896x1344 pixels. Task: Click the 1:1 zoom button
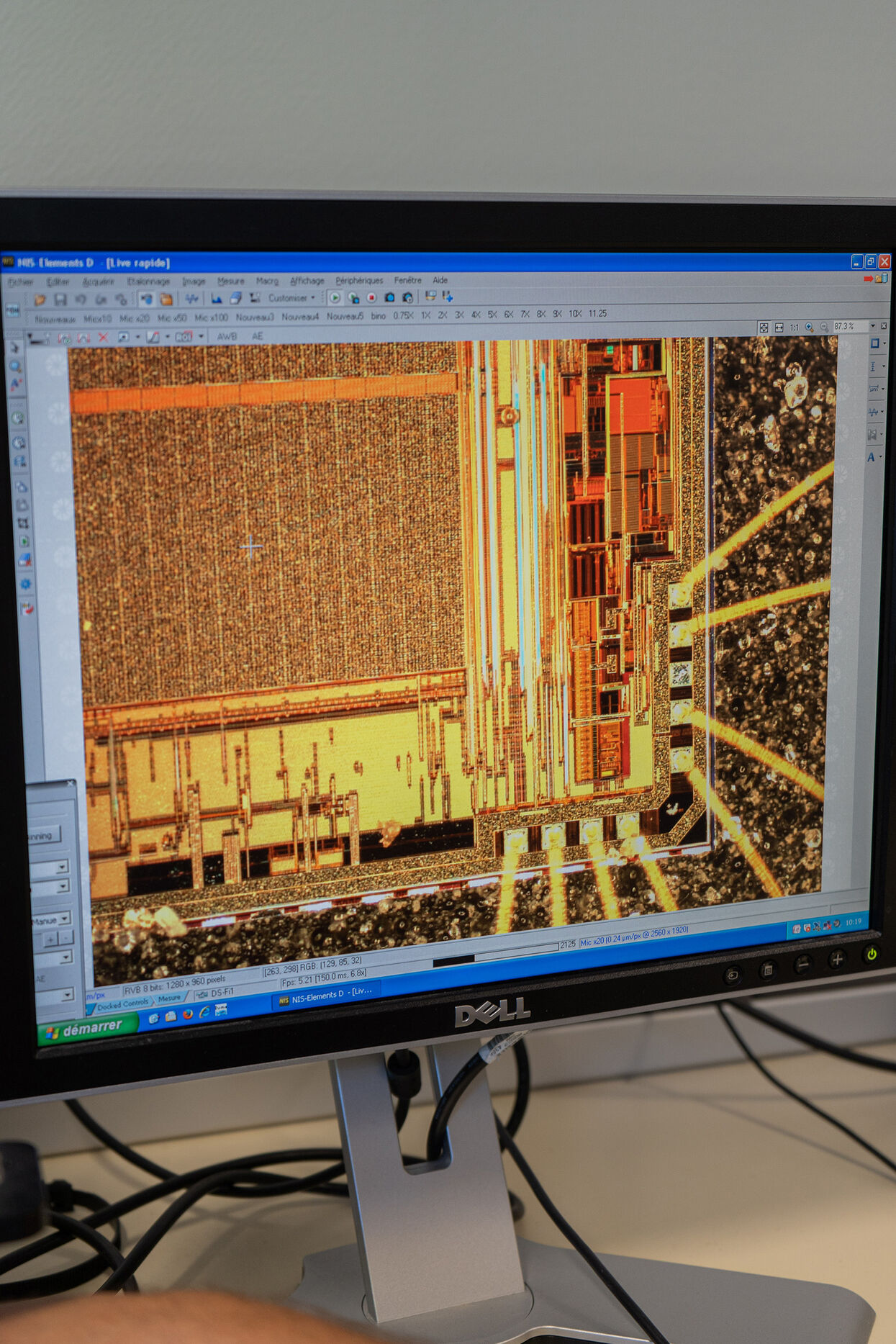pyautogui.click(x=794, y=328)
